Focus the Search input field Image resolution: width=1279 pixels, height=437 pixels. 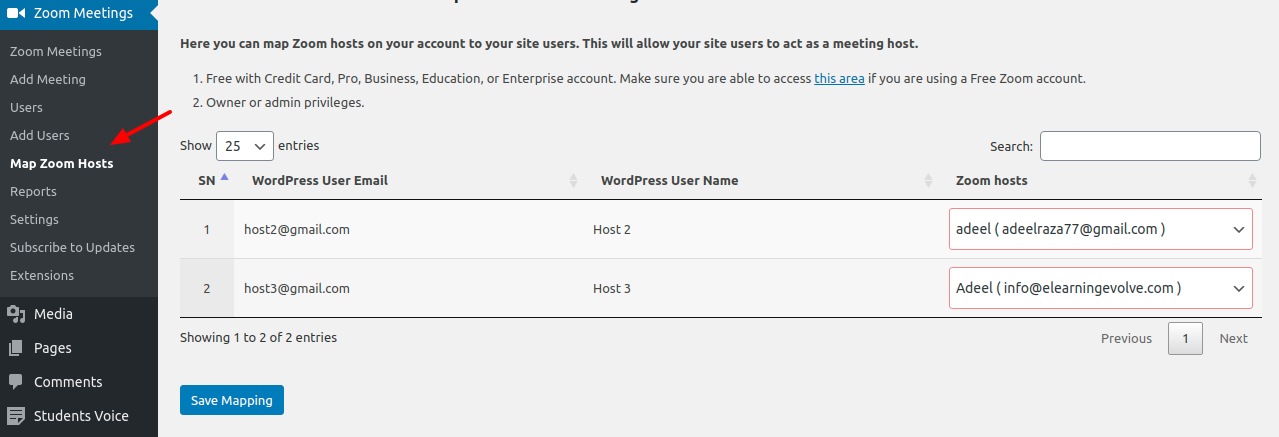point(1150,146)
